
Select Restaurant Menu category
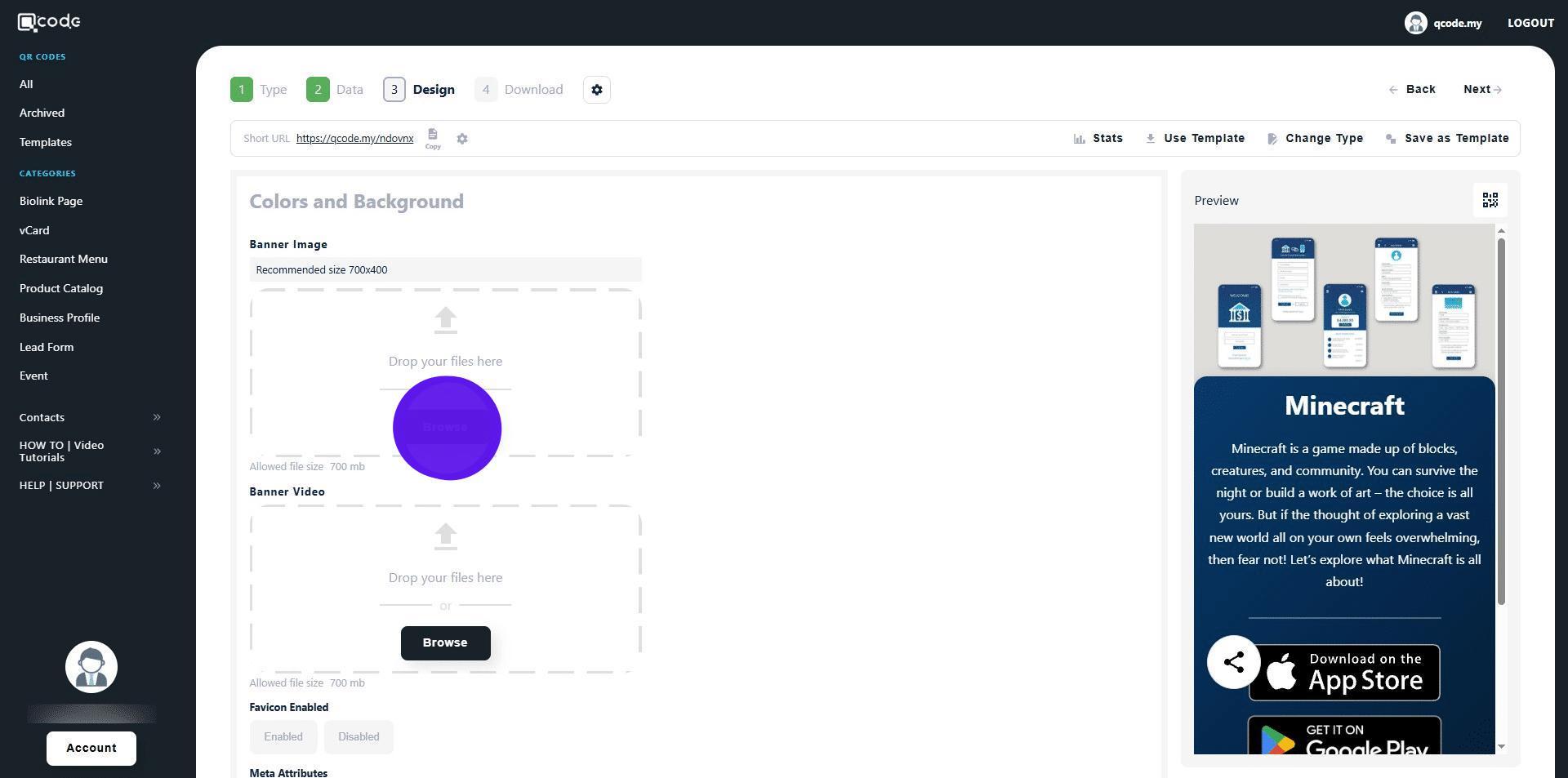pyautogui.click(x=64, y=259)
